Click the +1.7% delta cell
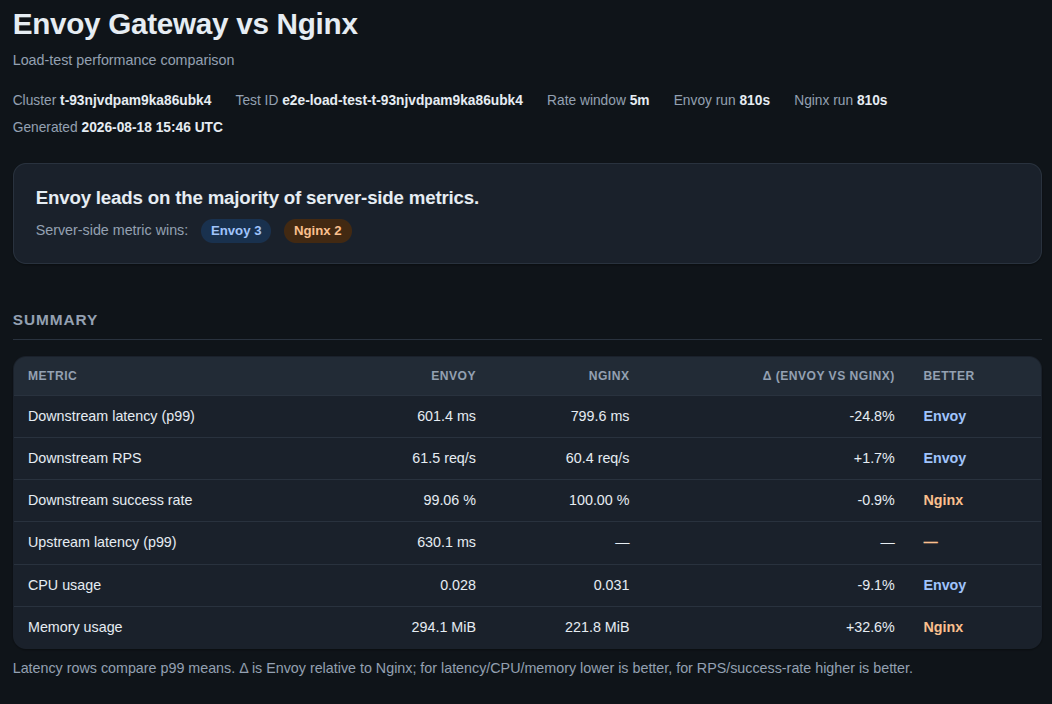The image size is (1052, 704). (874, 458)
